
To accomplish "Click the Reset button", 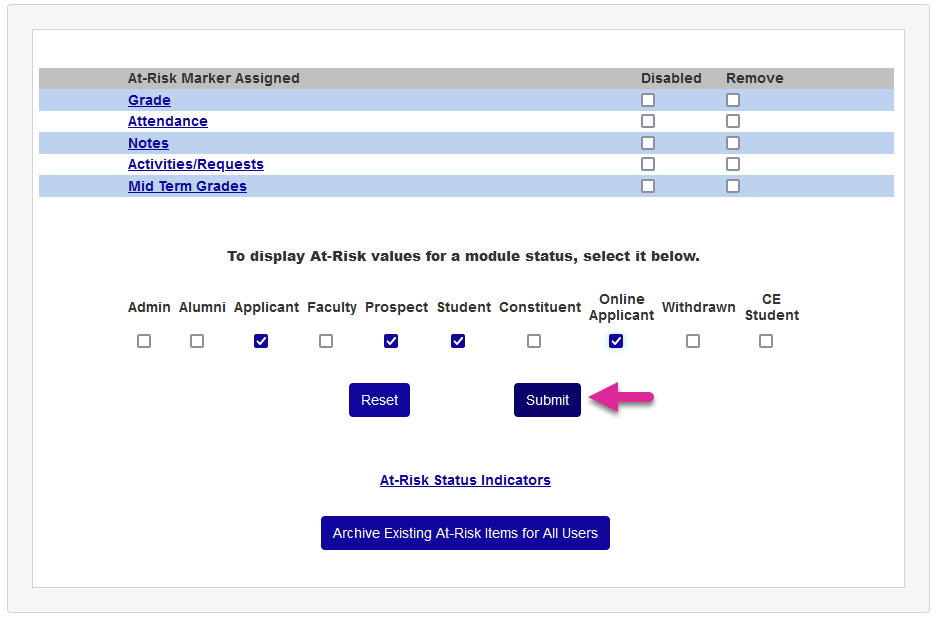I will [x=379, y=400].
